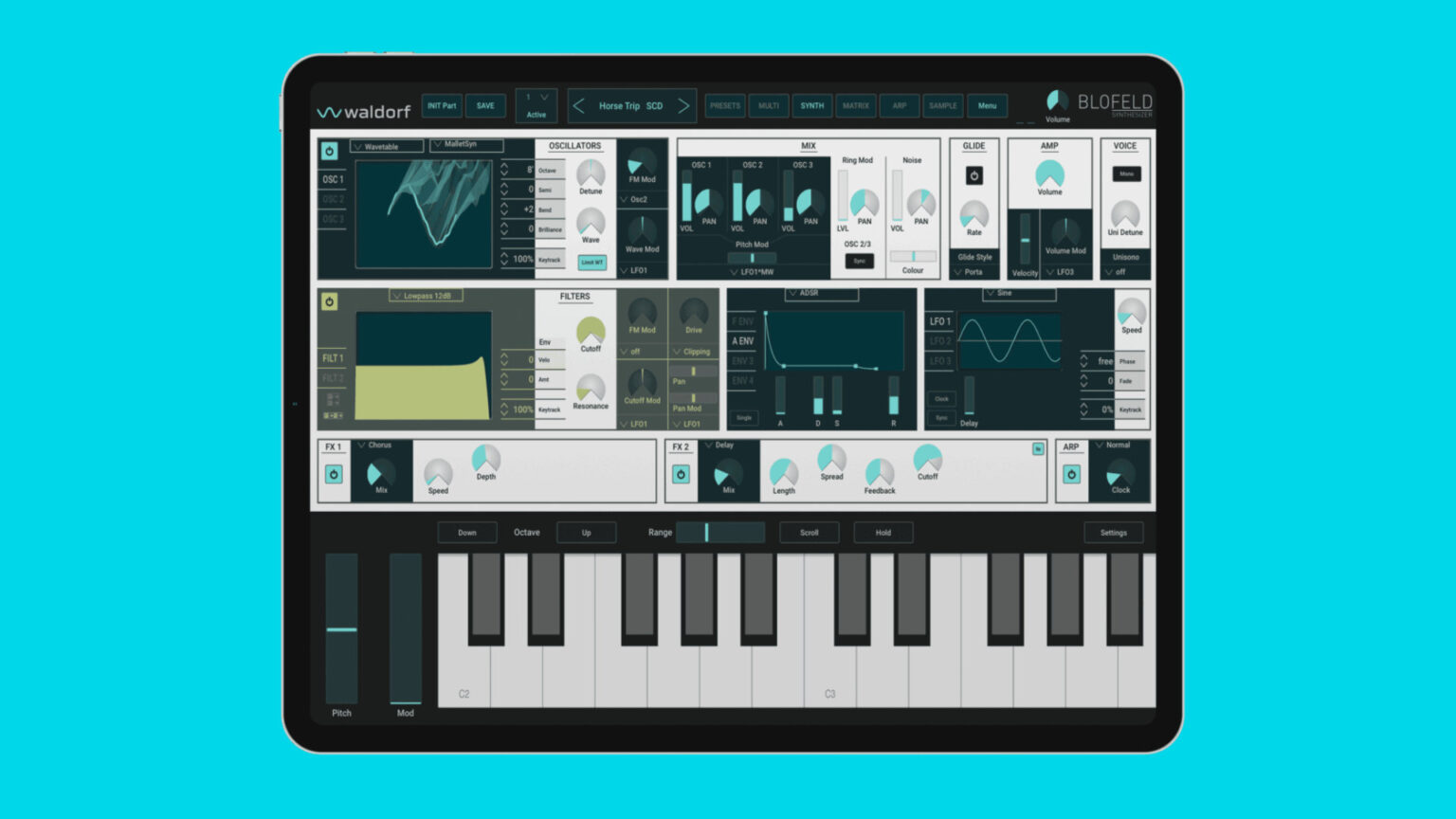The height and width of the screenshot is (819, 1456).
Task: Click the Range slider handle
Action: point(706,533)
